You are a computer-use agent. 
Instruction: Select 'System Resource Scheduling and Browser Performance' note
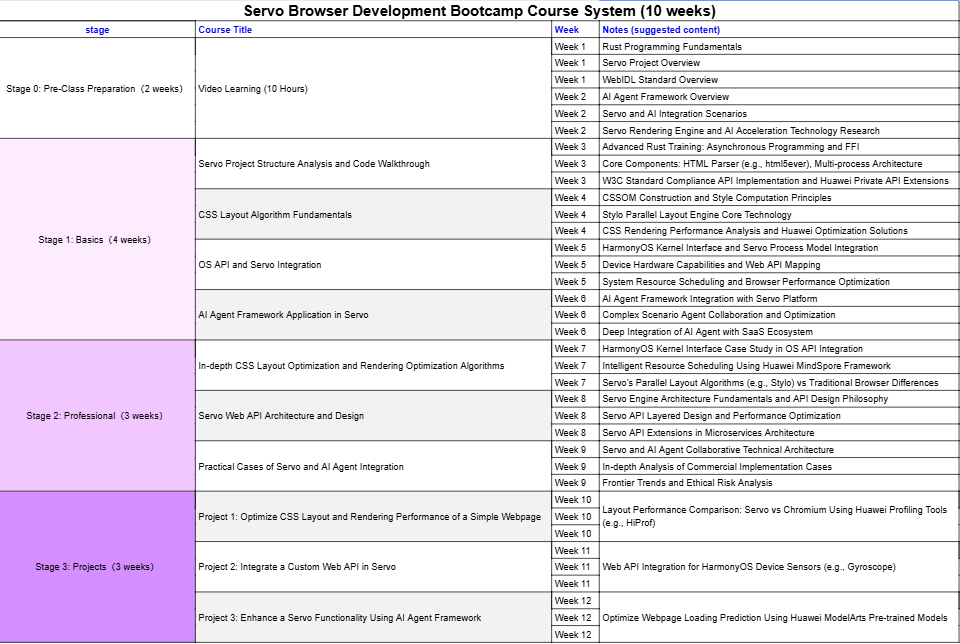pyautogui.click(x=779, y=282)
